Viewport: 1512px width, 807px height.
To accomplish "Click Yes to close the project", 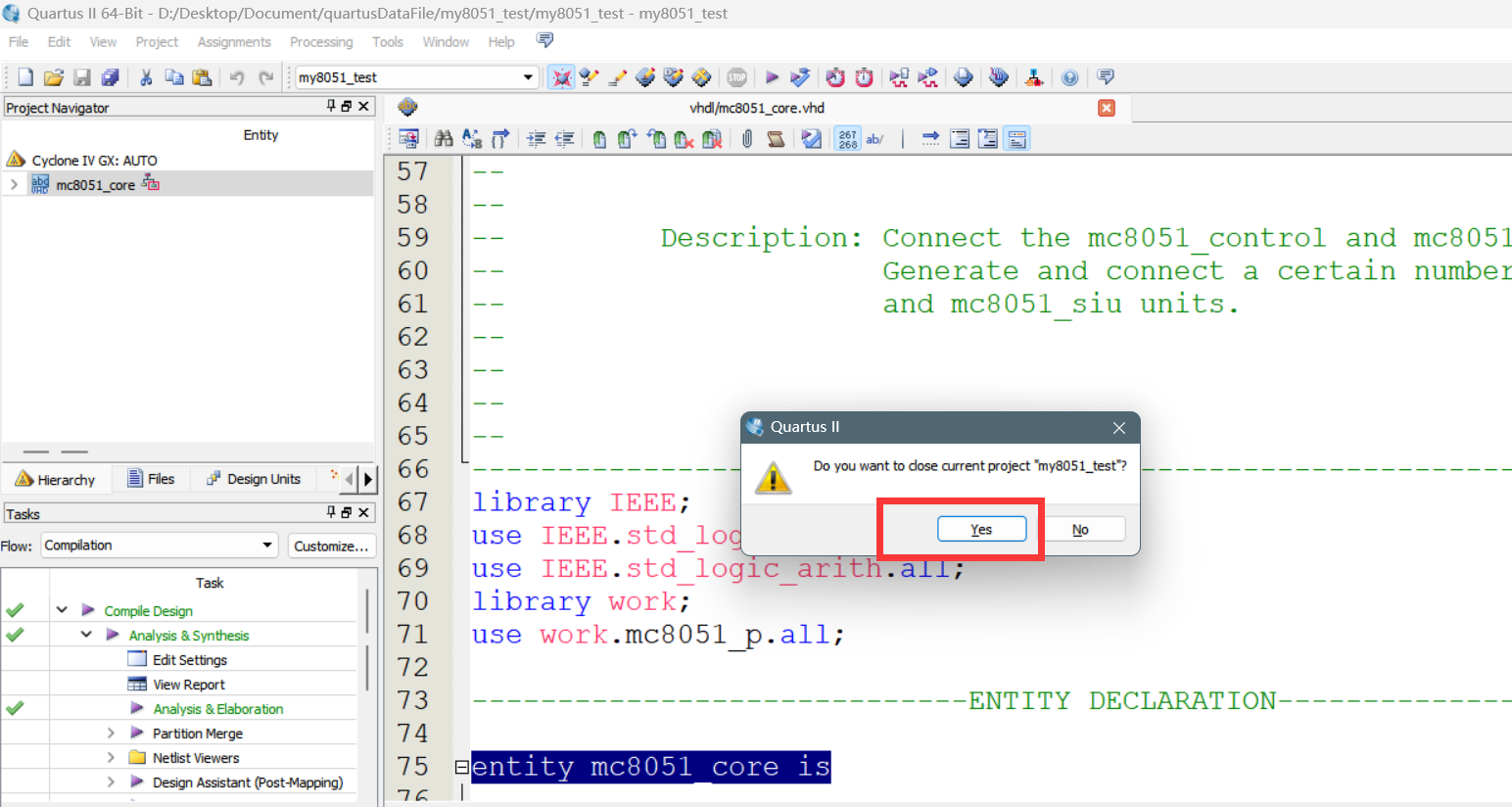I will pyautogui.click(x=981, y=529).
